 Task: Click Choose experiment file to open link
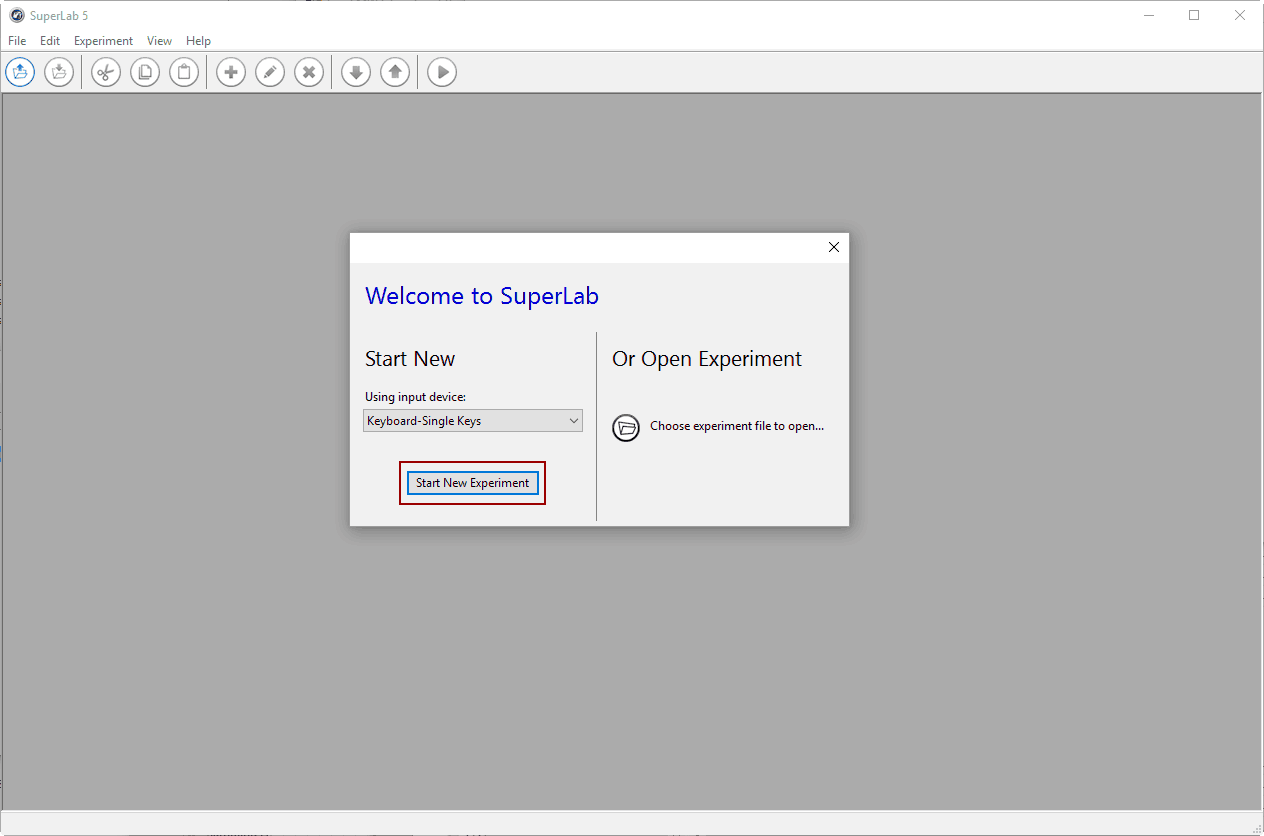tap(737, 426)
